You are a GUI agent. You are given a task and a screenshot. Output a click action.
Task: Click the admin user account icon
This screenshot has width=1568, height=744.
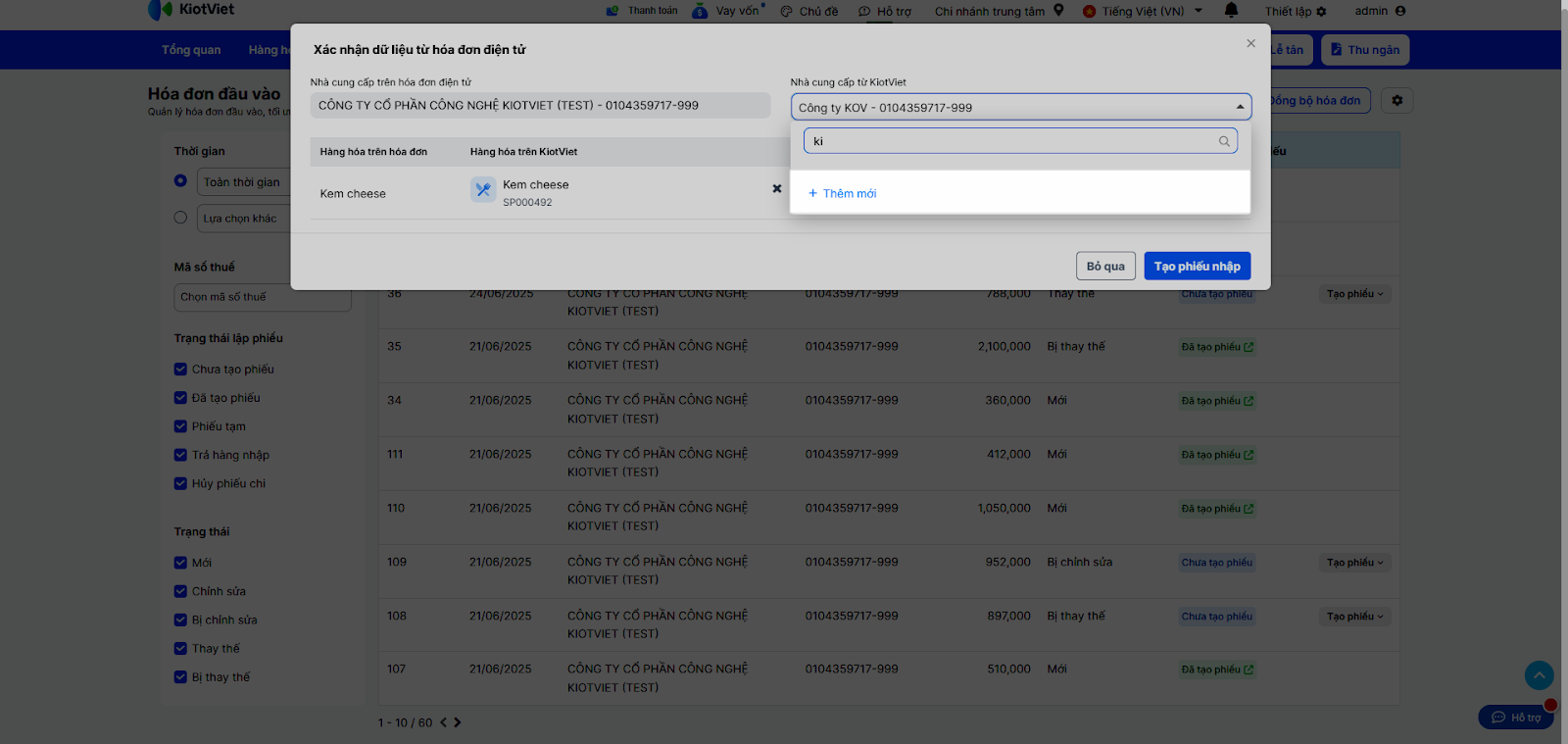(x=1400, y=11)
